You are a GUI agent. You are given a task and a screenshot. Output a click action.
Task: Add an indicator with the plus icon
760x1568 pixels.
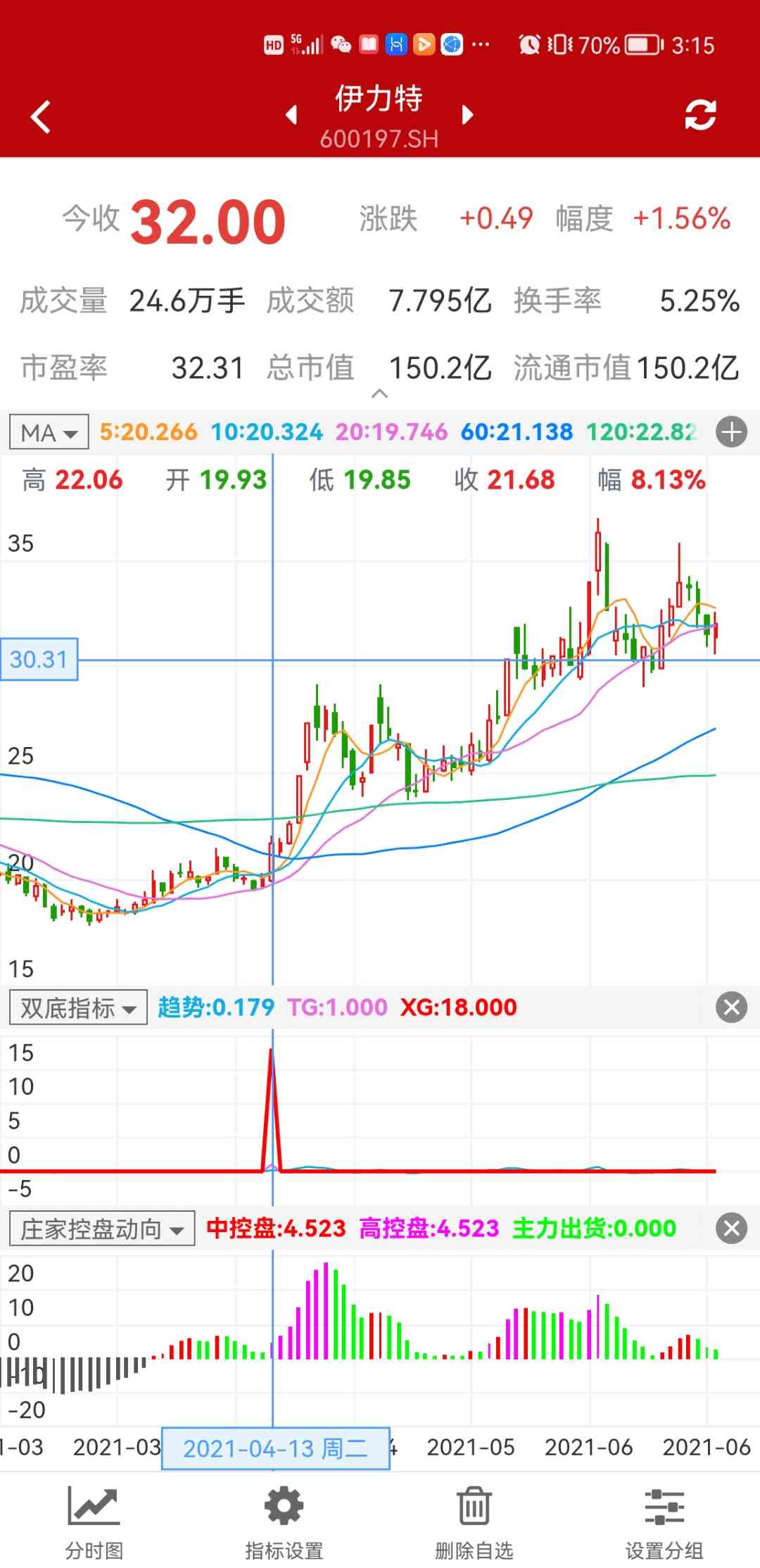coord(731,432)
